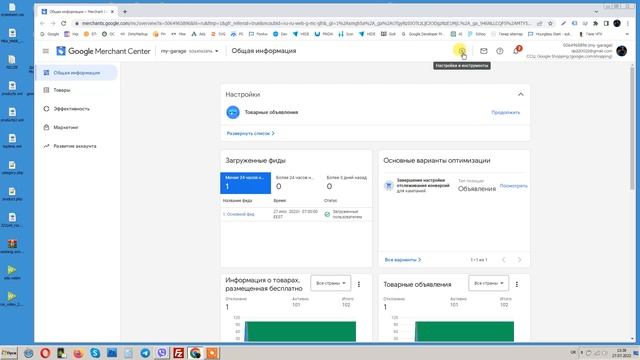This screenshot has width=640, height=360.
Task: Open the hamburger main menu
Action: pos(46,51)
